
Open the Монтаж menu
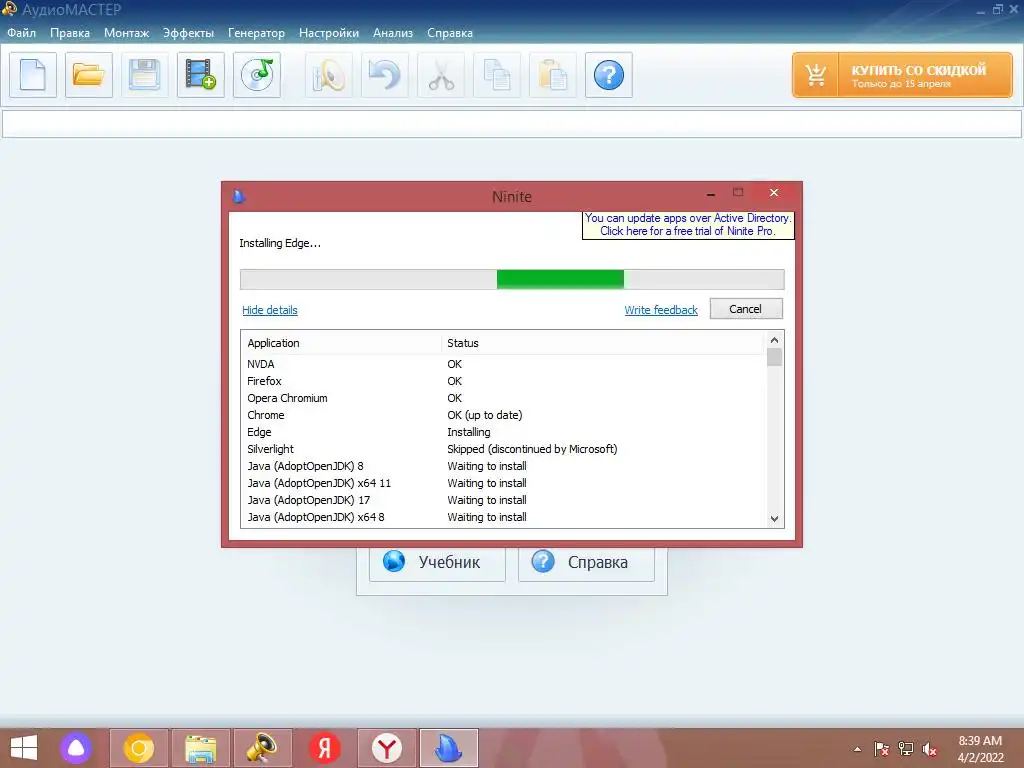click(x=127, y=33)
